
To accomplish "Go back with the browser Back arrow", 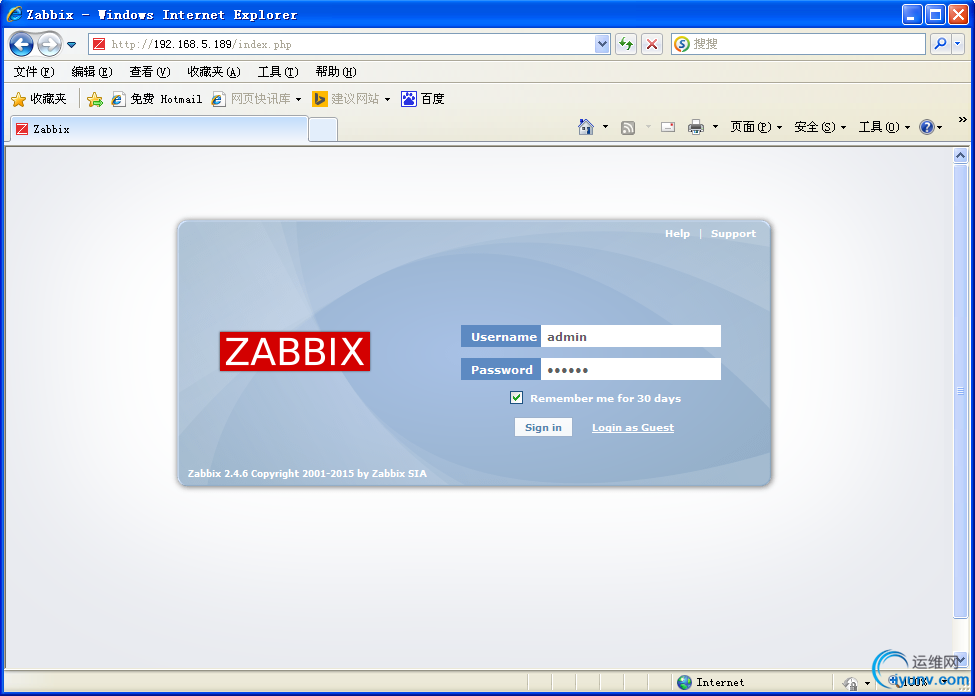I will pyautogui.click(x=21, y=44).
